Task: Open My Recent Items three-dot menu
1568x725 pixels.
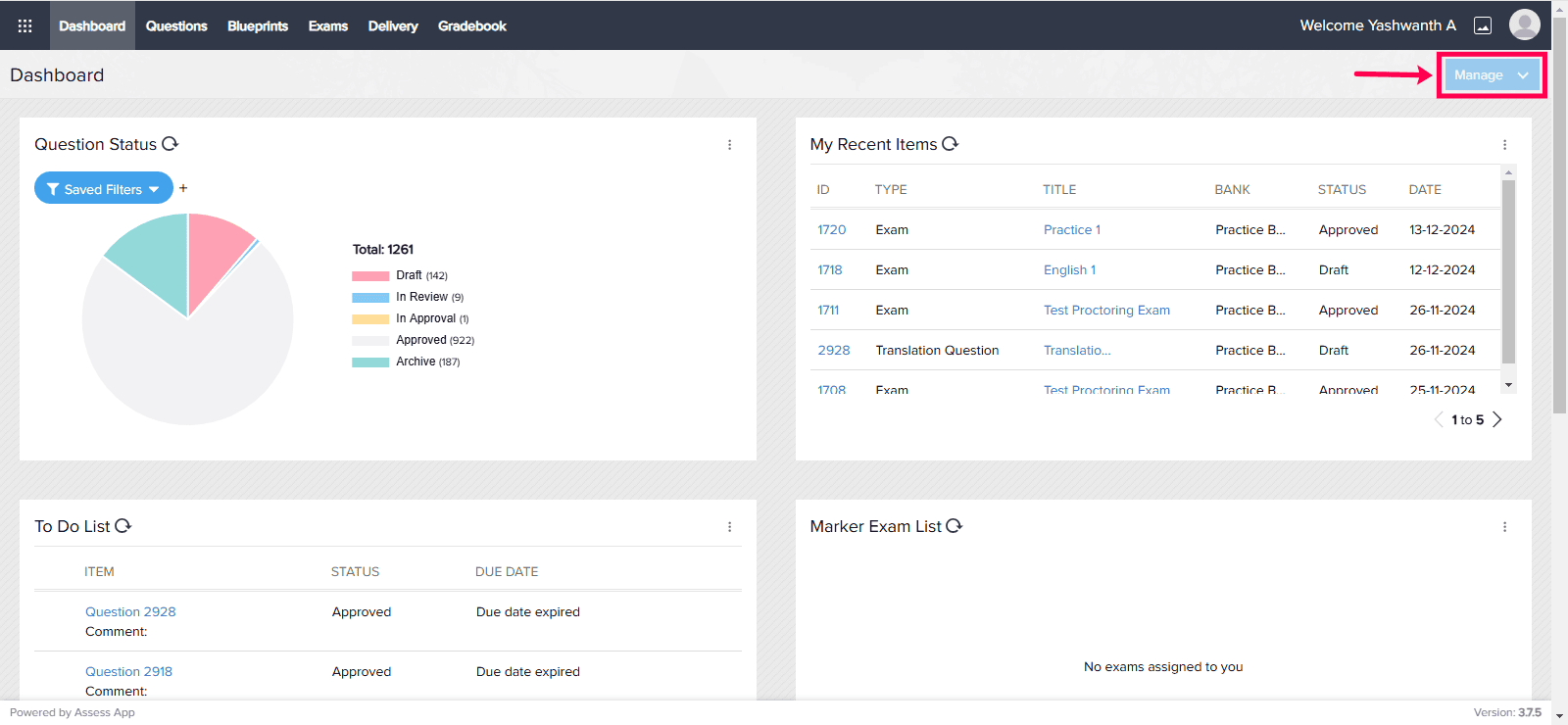Action: click(1504, 145)
